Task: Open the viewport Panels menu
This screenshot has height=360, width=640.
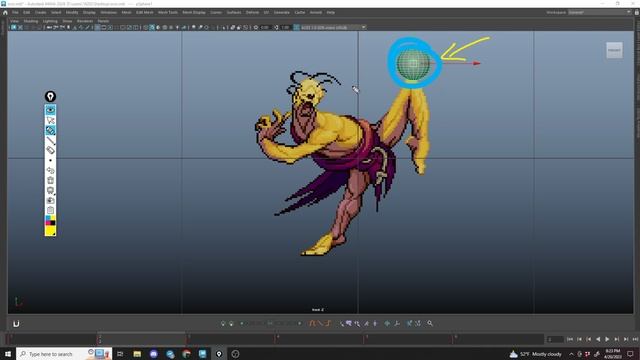Action: [103, 21]
